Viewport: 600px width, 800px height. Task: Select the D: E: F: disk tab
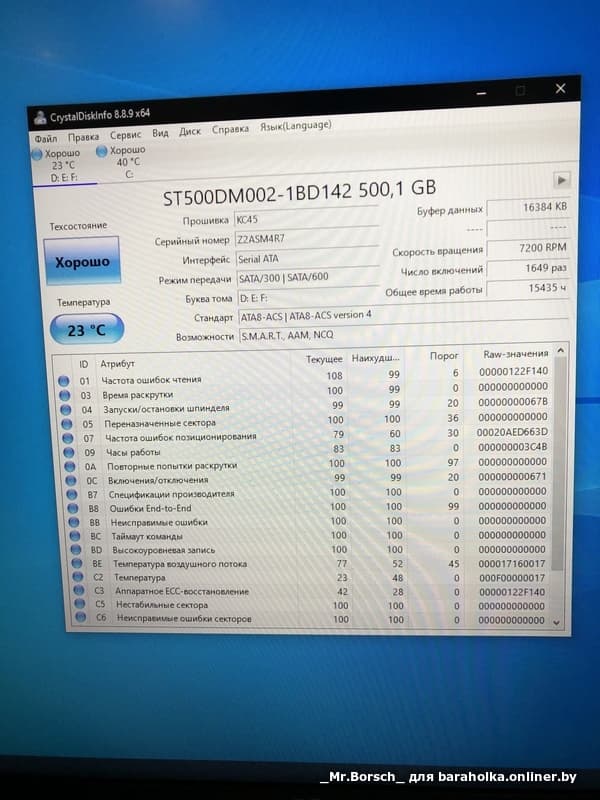click(62, 165)
